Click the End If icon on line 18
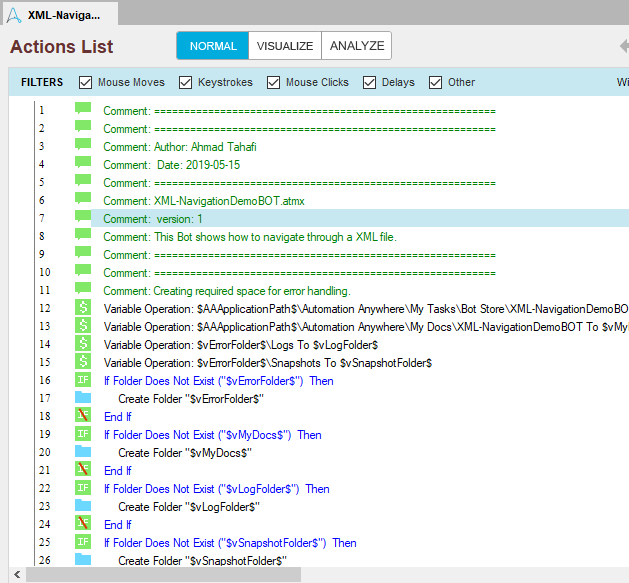This screenshot has width=629, height=583. (83, 416)
